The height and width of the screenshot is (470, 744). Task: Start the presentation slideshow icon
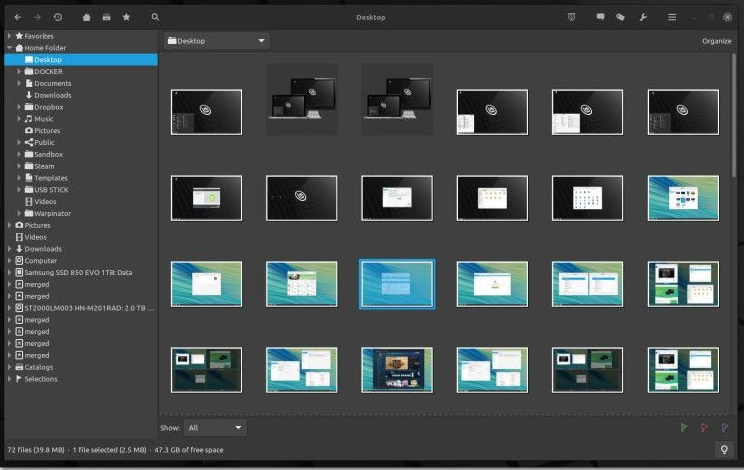pos(571,17)
